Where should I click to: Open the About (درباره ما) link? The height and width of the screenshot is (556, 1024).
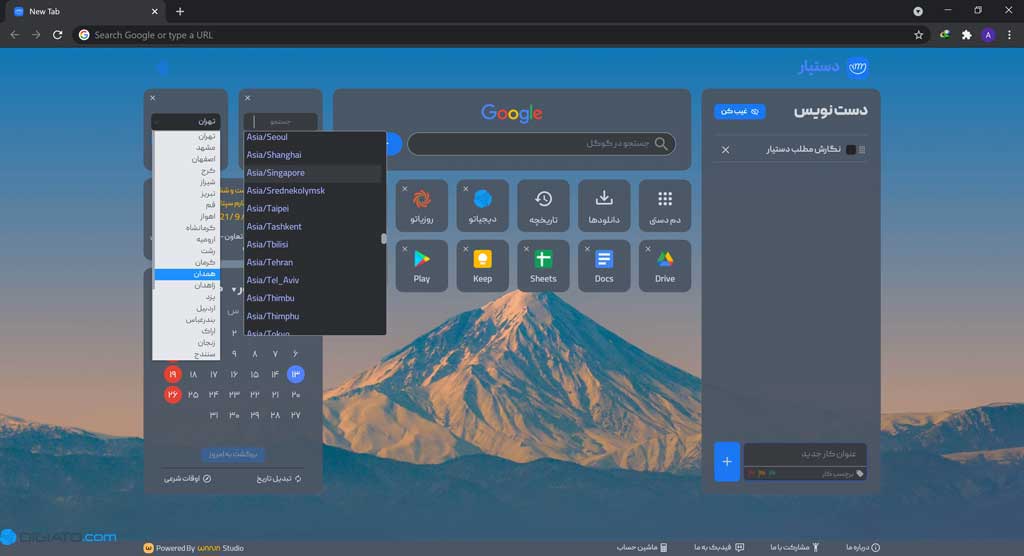[863, 548]
